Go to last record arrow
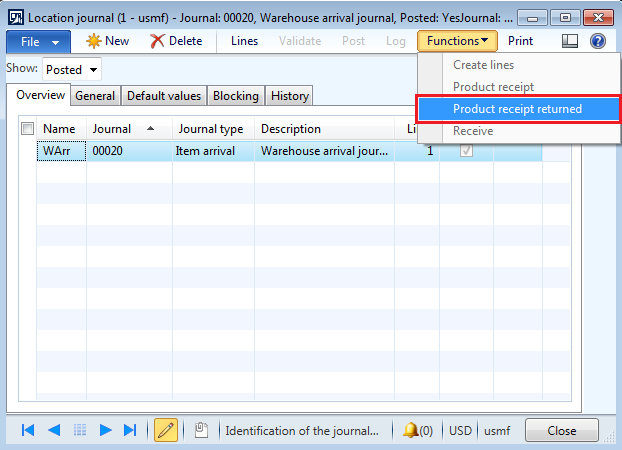622x450 pixels. (x=130, y=430)
